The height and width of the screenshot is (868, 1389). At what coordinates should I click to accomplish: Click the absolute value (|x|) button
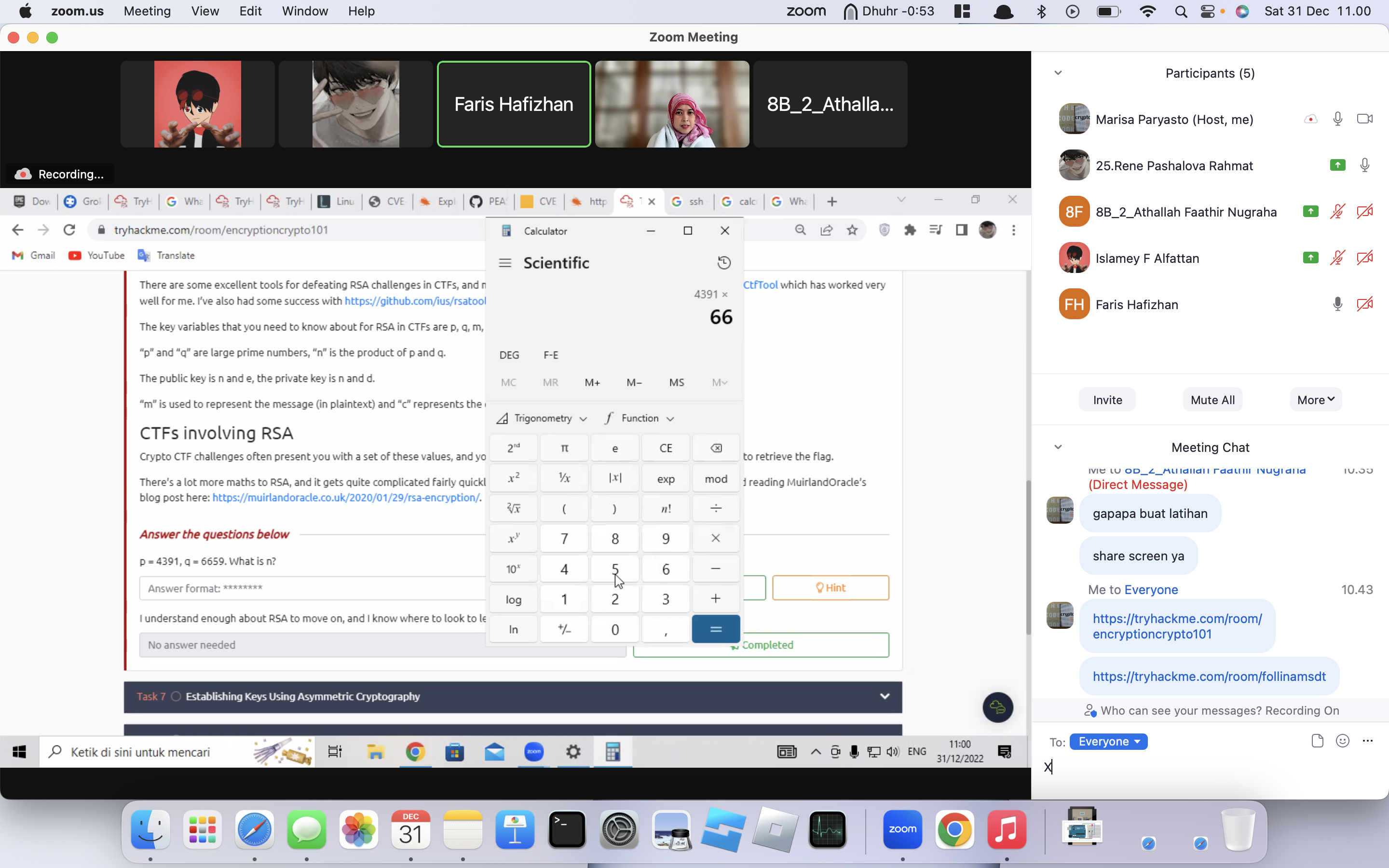click(x=615, y=477)
